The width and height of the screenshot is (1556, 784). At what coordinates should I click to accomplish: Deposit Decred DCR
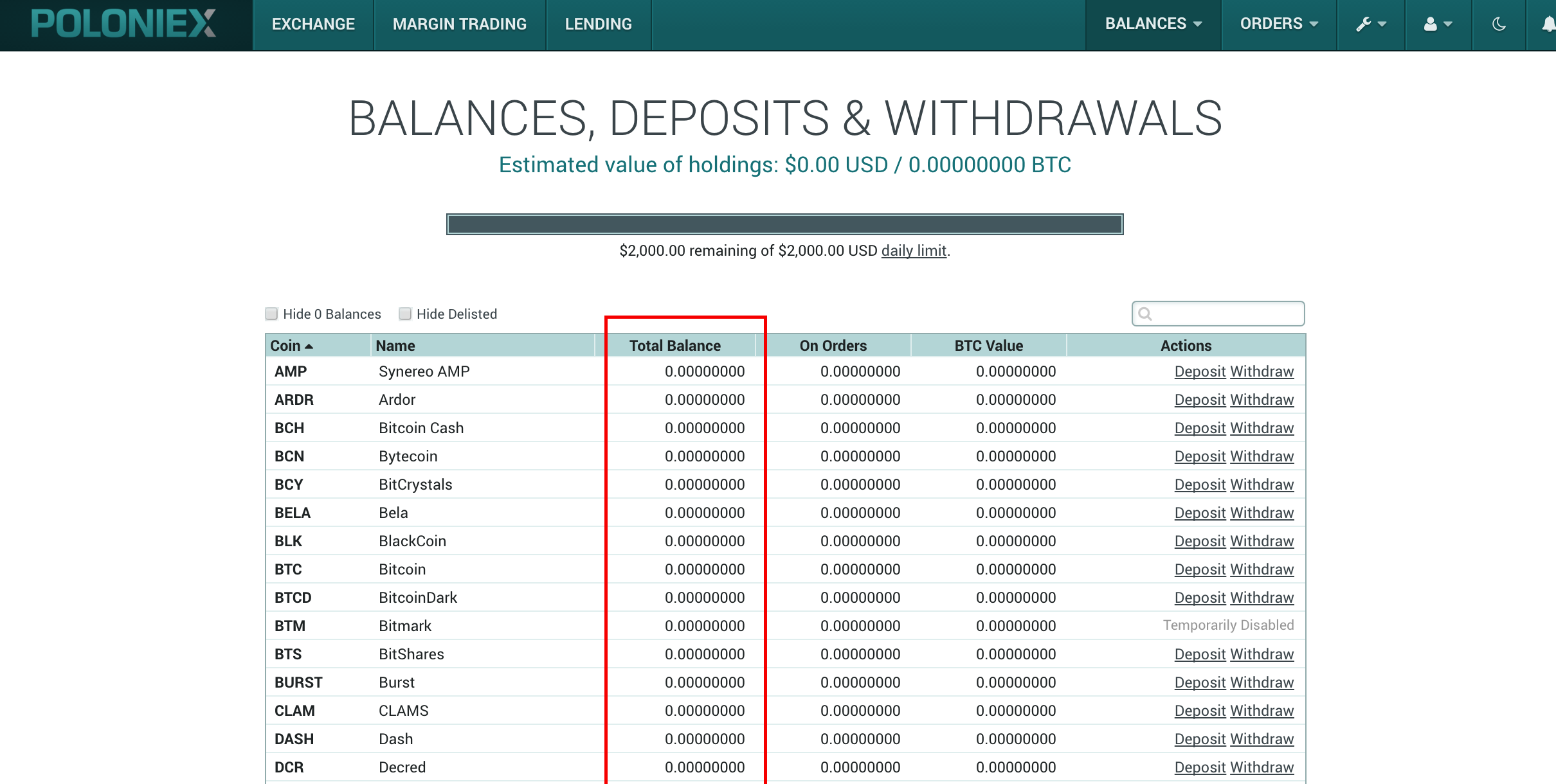click(x=1200, y=767)
